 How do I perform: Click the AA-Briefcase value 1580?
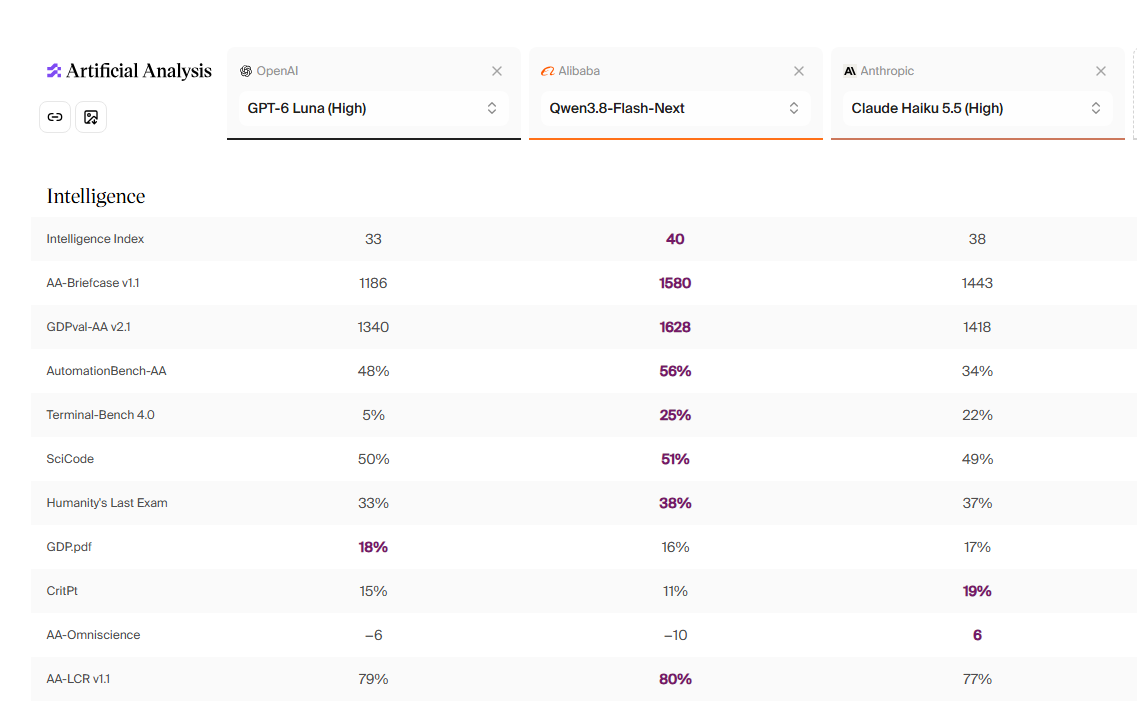pos(675,283)
